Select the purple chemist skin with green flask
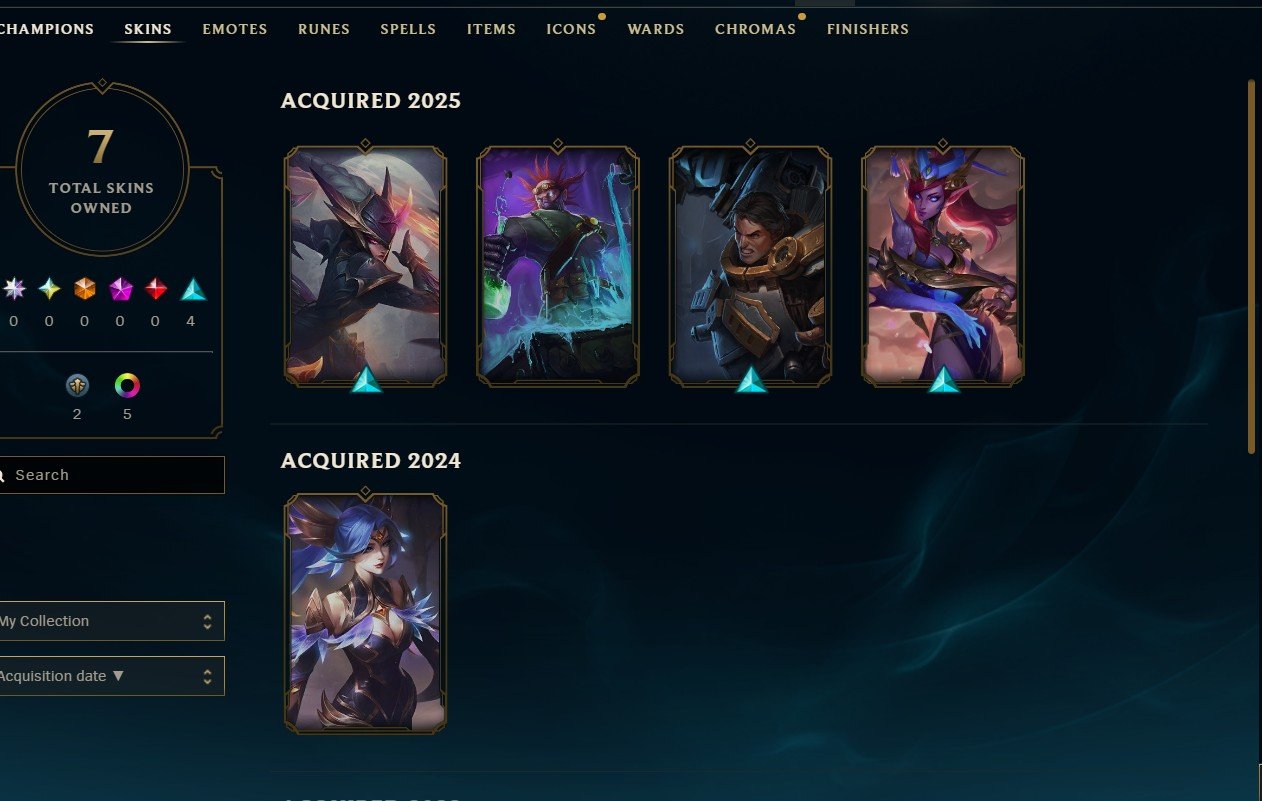Viewport: 1262px width, 801px height. 557,266
